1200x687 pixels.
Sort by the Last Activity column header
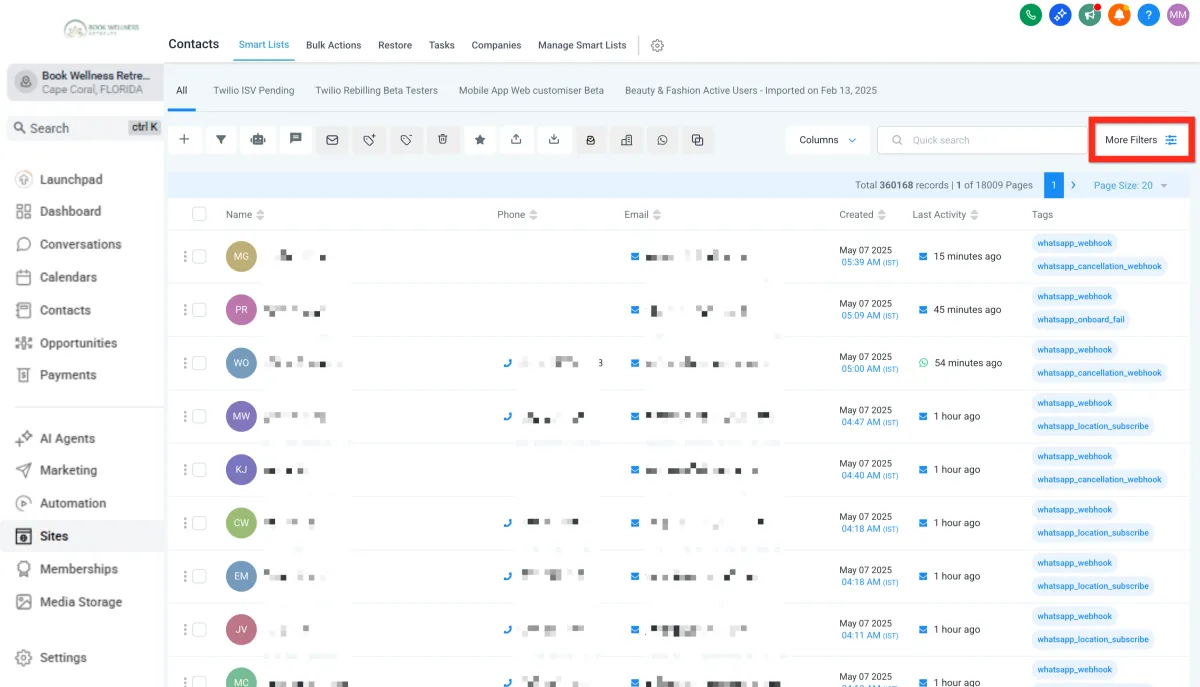945,215
